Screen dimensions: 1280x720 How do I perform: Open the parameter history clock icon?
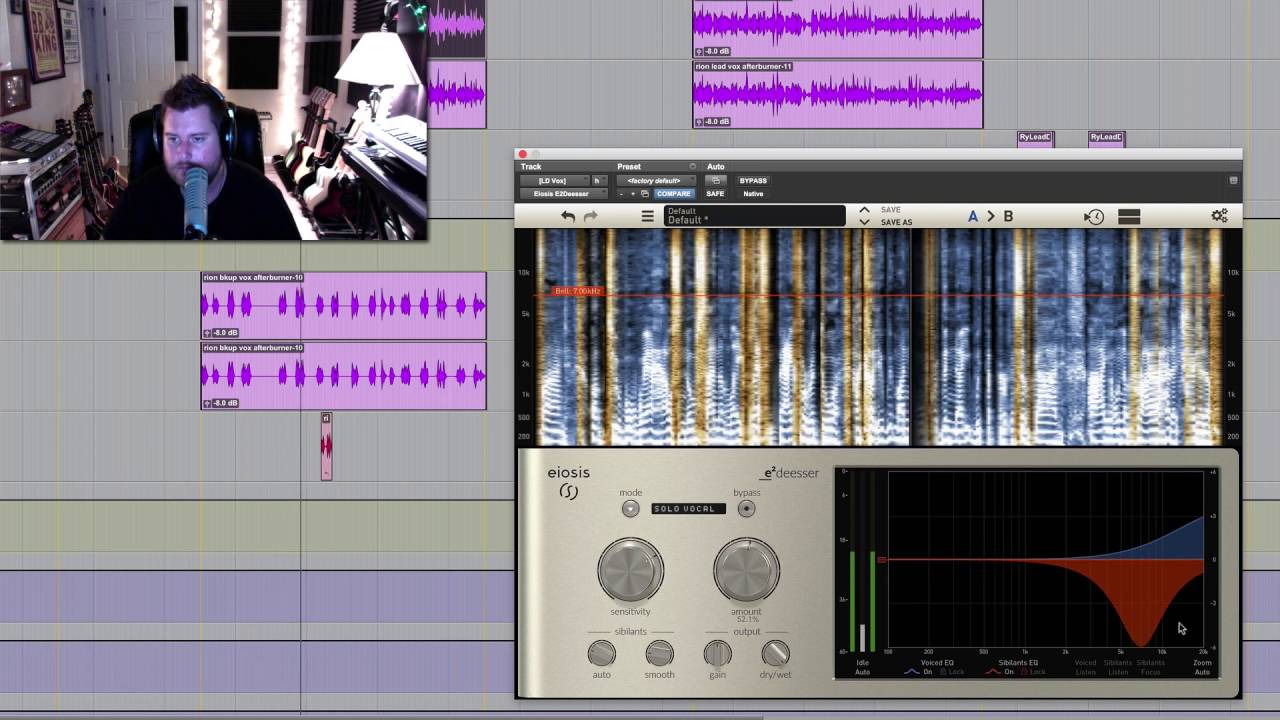click(1094, 216)
